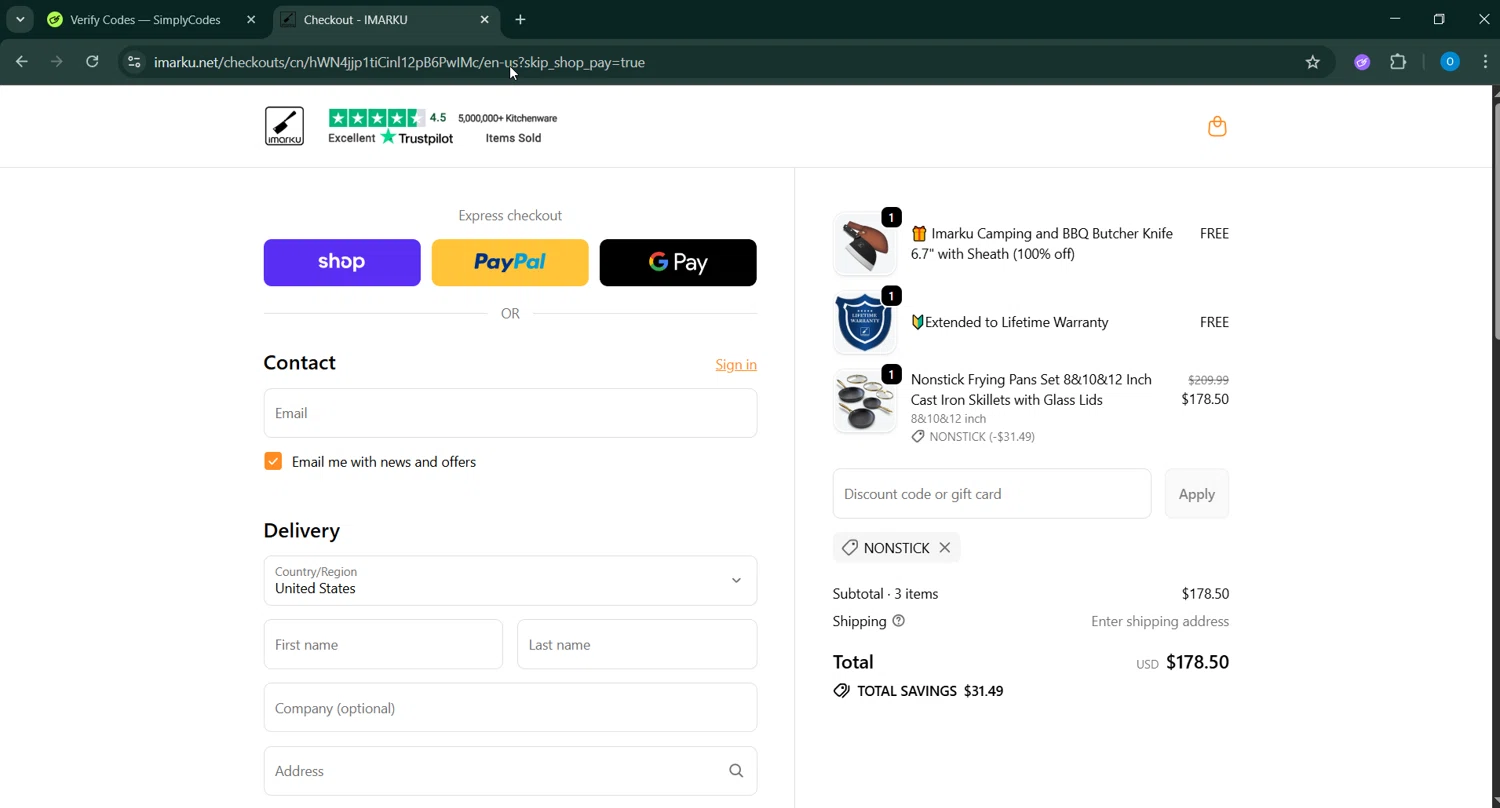Expand the Country/Region dropdown
The image size is (1500, 808).
tap(510, 581)
